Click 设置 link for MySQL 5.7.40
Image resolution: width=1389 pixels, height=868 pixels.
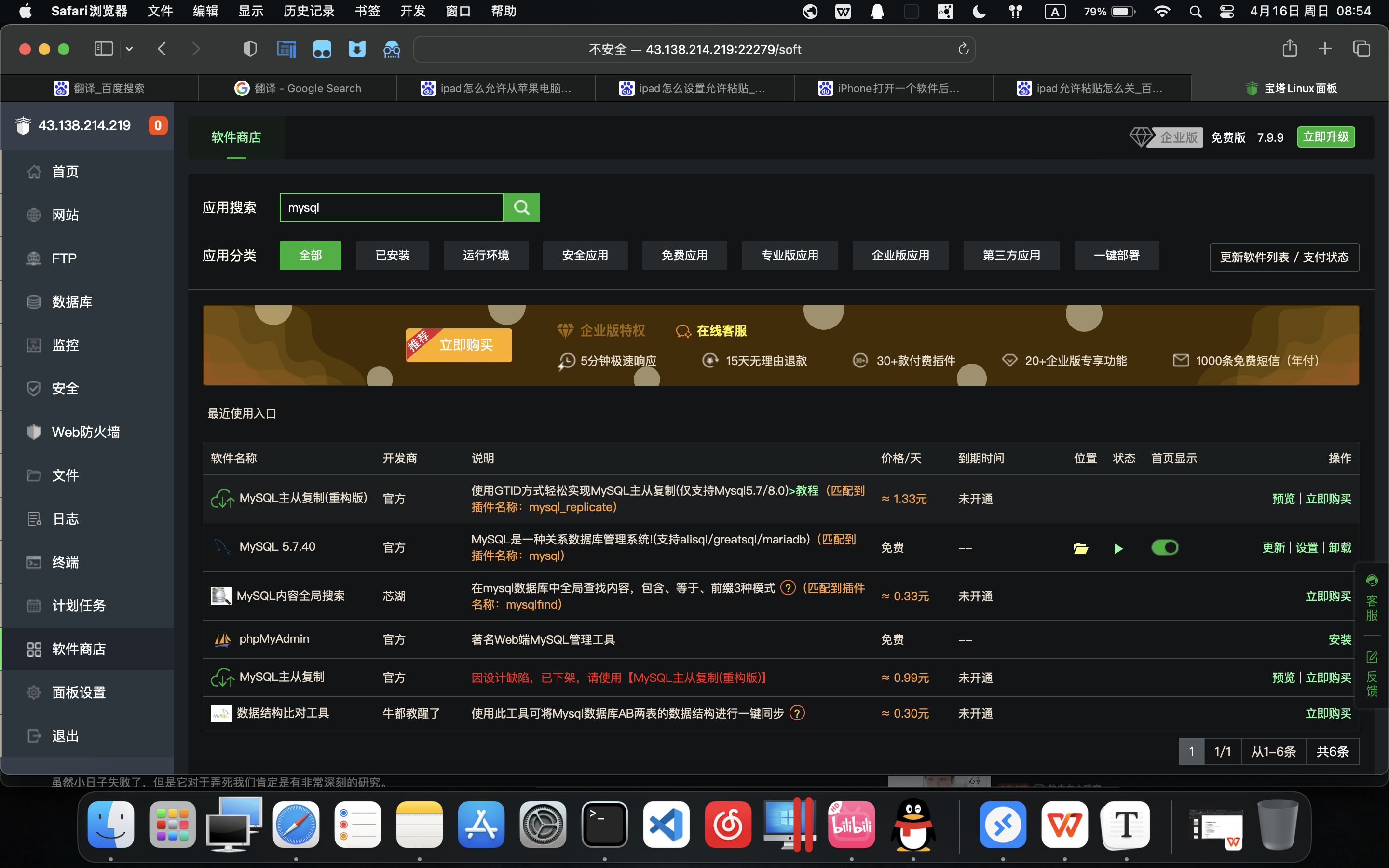pos(1307,547)
